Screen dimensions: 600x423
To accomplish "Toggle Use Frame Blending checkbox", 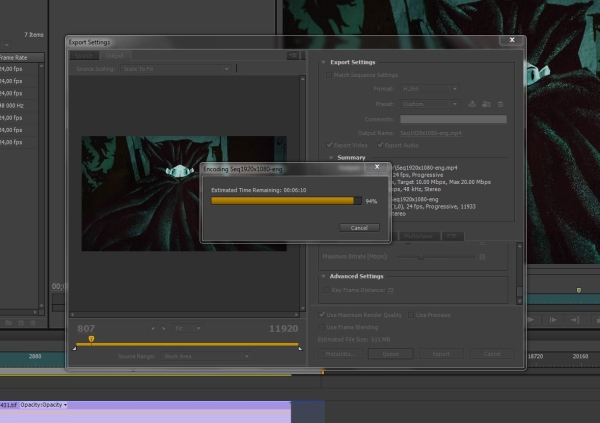I will click(321, 327).
